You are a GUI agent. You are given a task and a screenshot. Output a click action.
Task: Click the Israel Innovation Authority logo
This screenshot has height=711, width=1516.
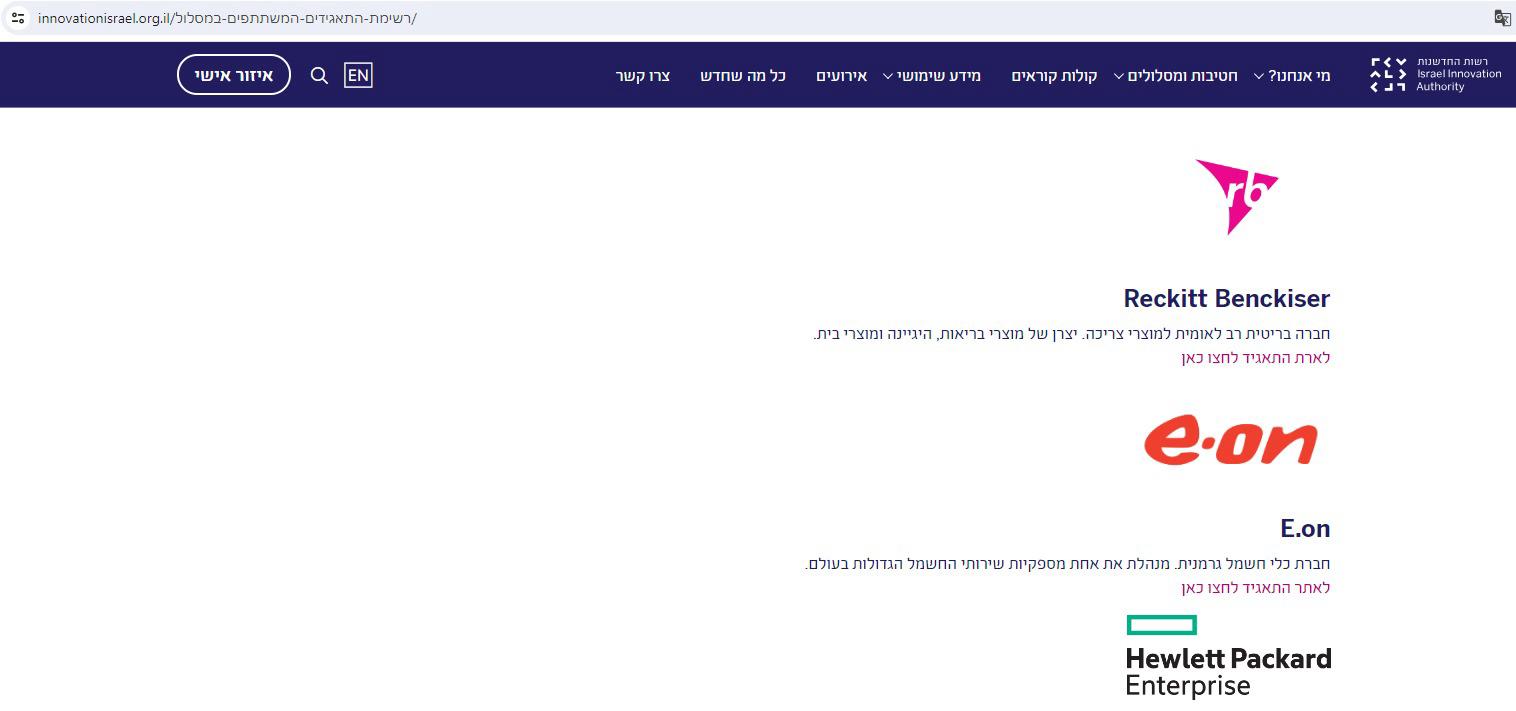1435,74
